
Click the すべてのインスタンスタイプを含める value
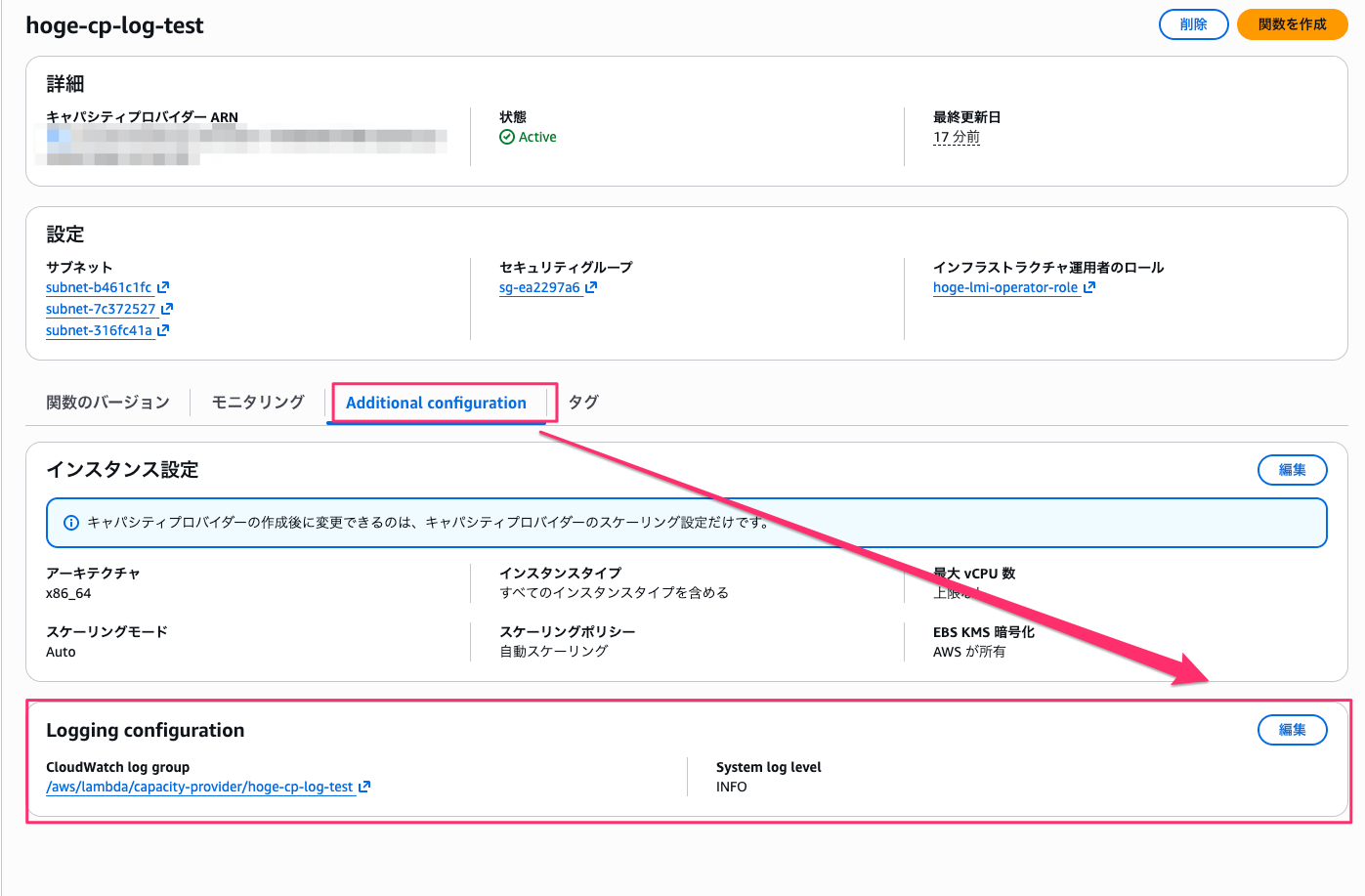click(614, 593)
